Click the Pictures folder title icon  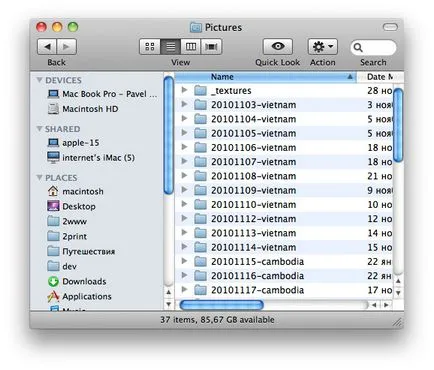tap(196, 27)
